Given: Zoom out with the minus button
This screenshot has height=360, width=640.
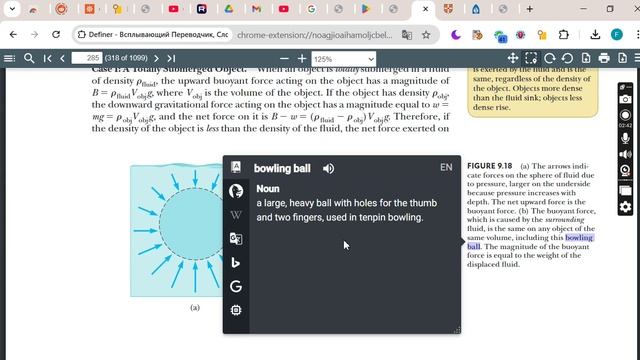Looking at the screenshot, I should pos(284,59).
